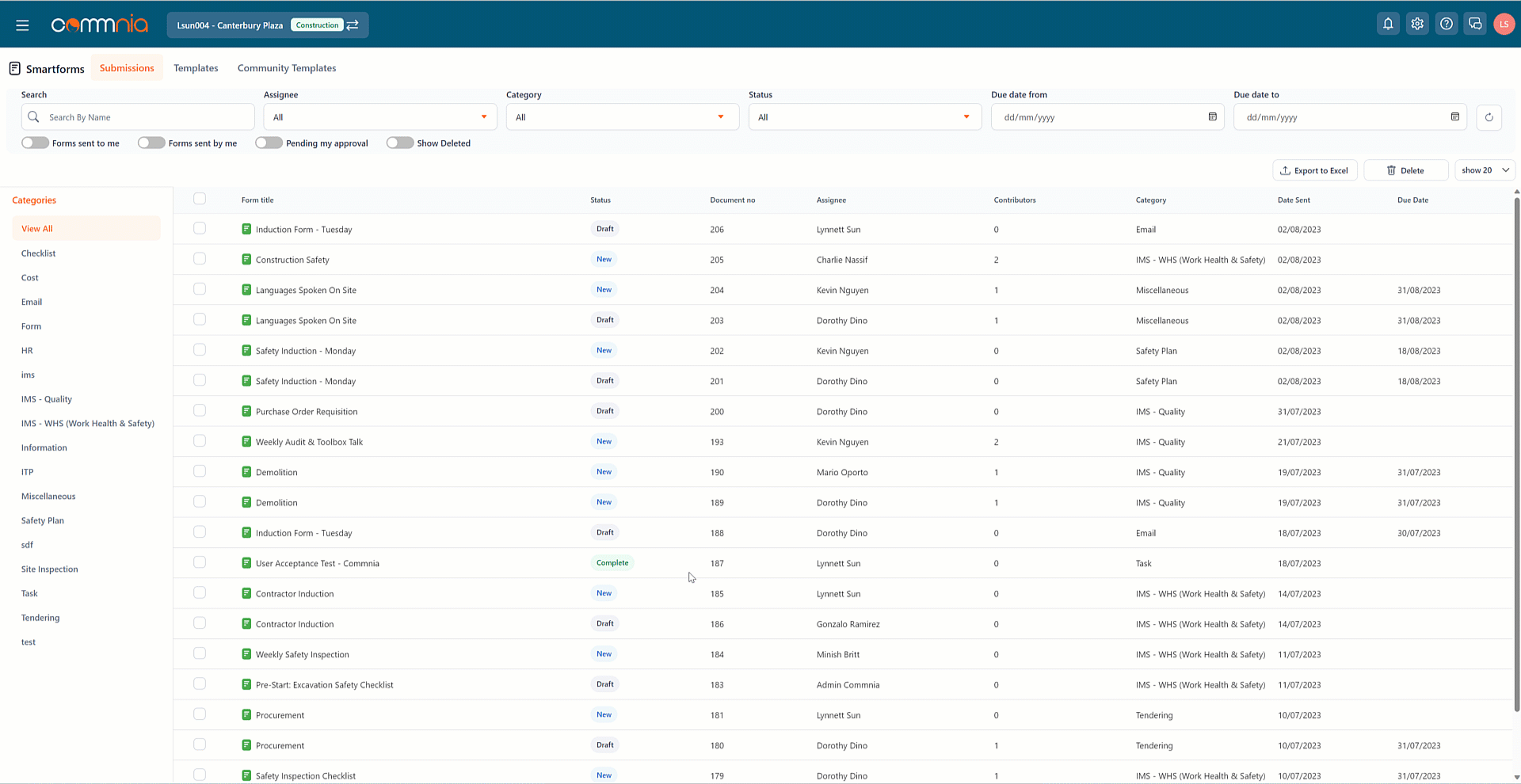Click form icon for Purchase Order Requisition
Viewport: 1521px width, 784px height.
coord(246,412)
